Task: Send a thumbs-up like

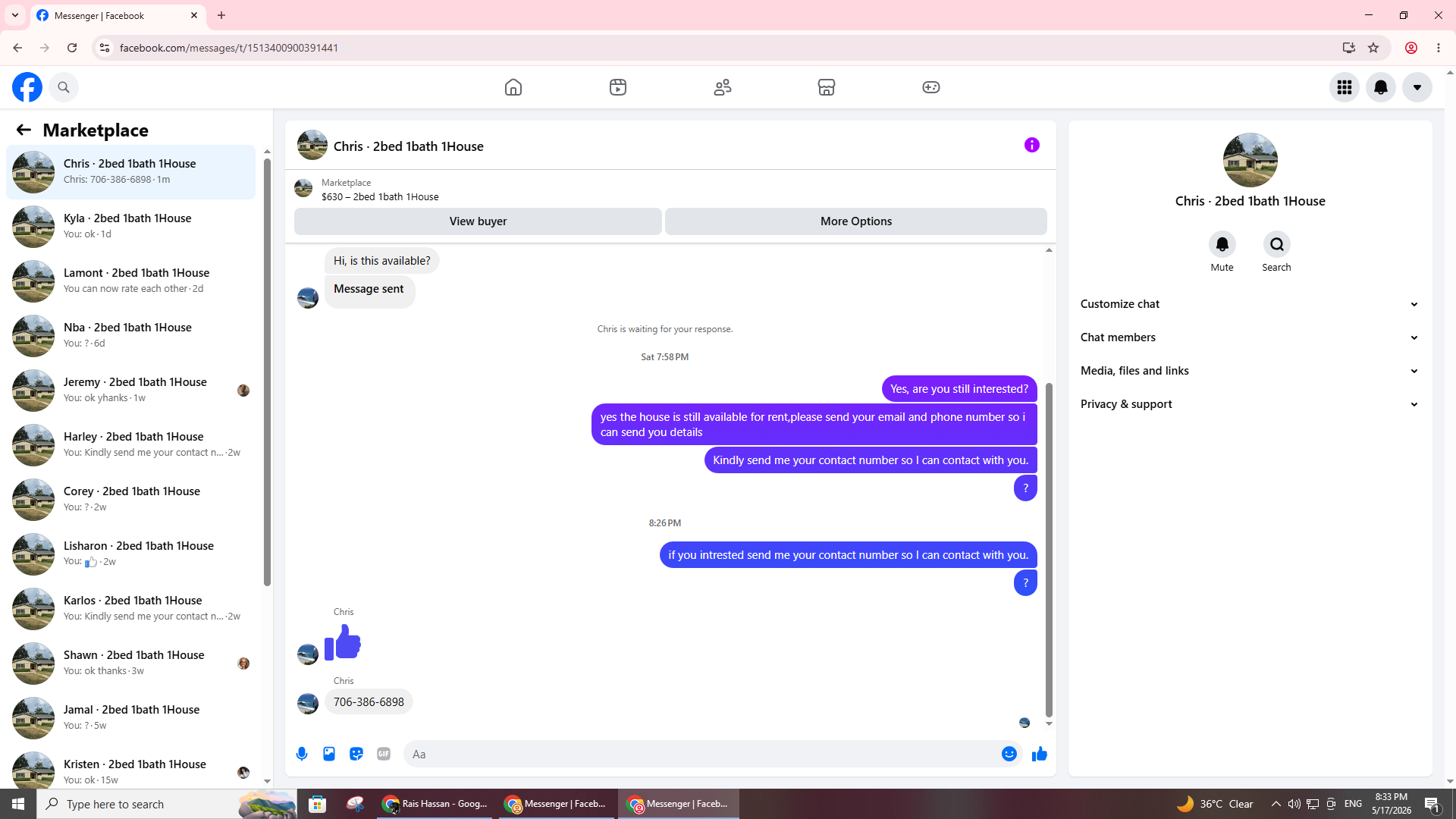Action: [x=1040, y=754]
